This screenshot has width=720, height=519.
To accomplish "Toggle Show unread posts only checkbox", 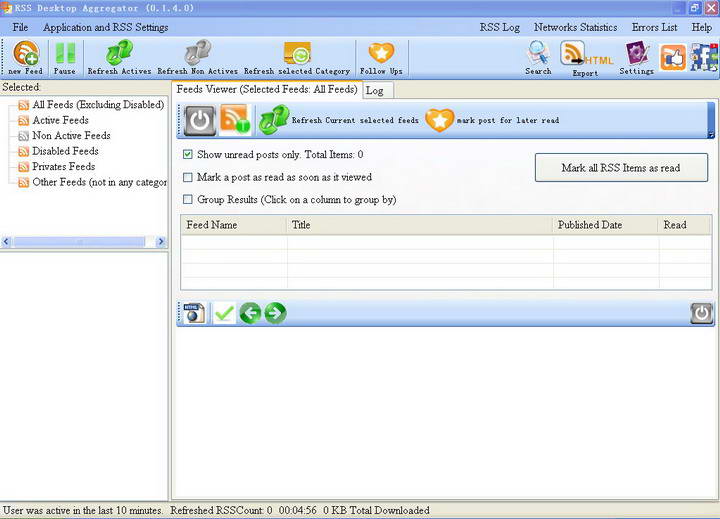I will [x=188, y=154].
